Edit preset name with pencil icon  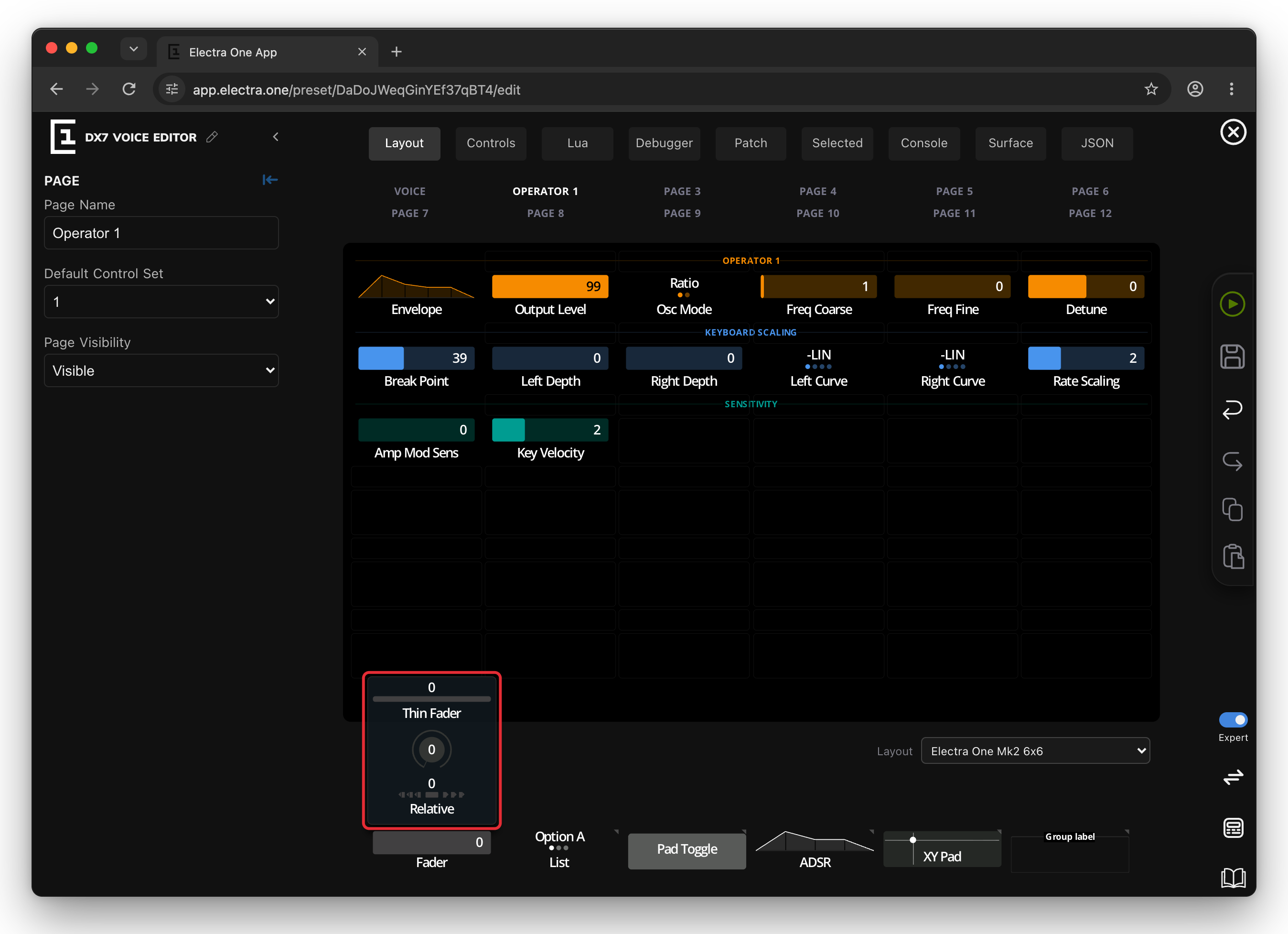tap(212, 137)
